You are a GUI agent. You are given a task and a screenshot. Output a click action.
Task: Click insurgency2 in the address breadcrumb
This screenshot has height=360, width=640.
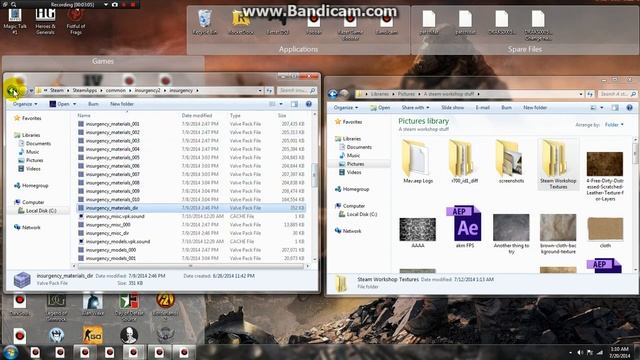[147, 90]
